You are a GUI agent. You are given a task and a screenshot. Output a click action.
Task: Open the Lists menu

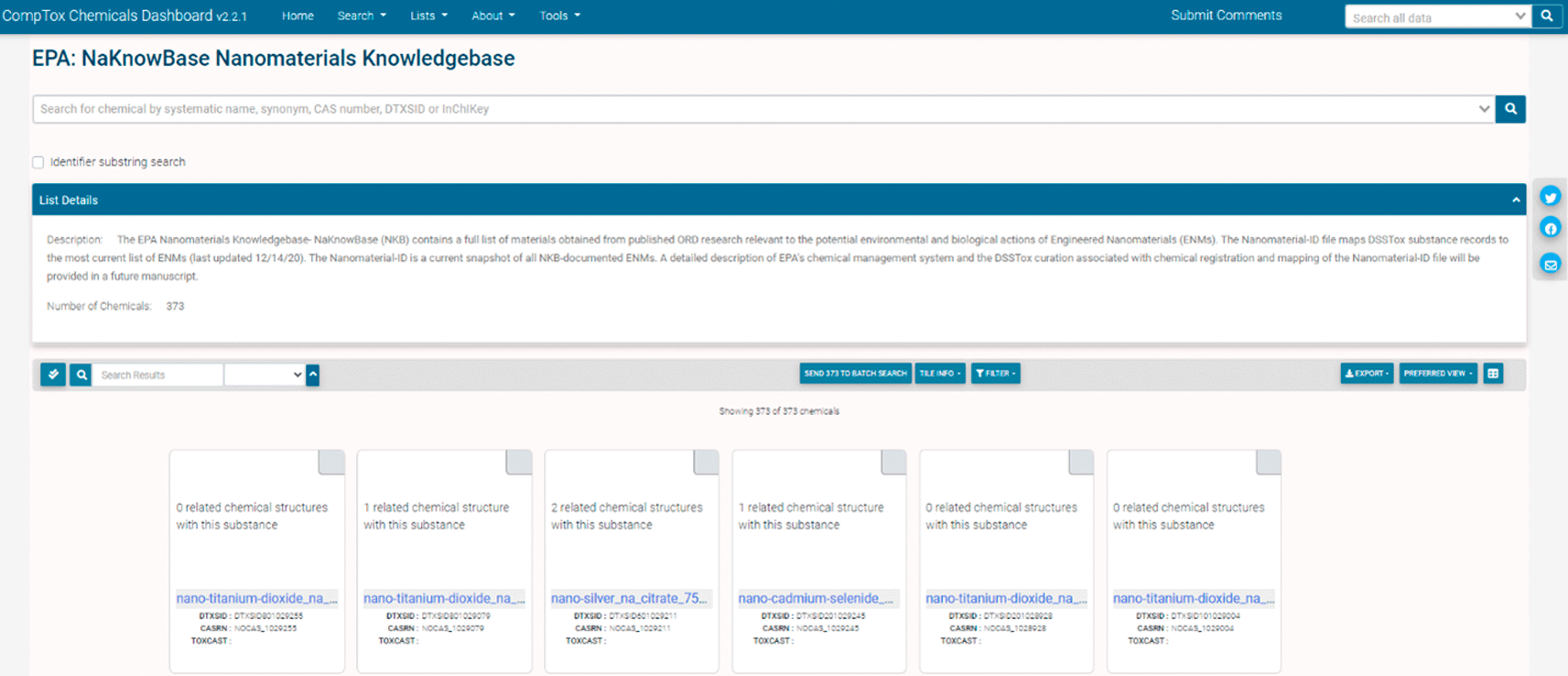click(428, 16)
